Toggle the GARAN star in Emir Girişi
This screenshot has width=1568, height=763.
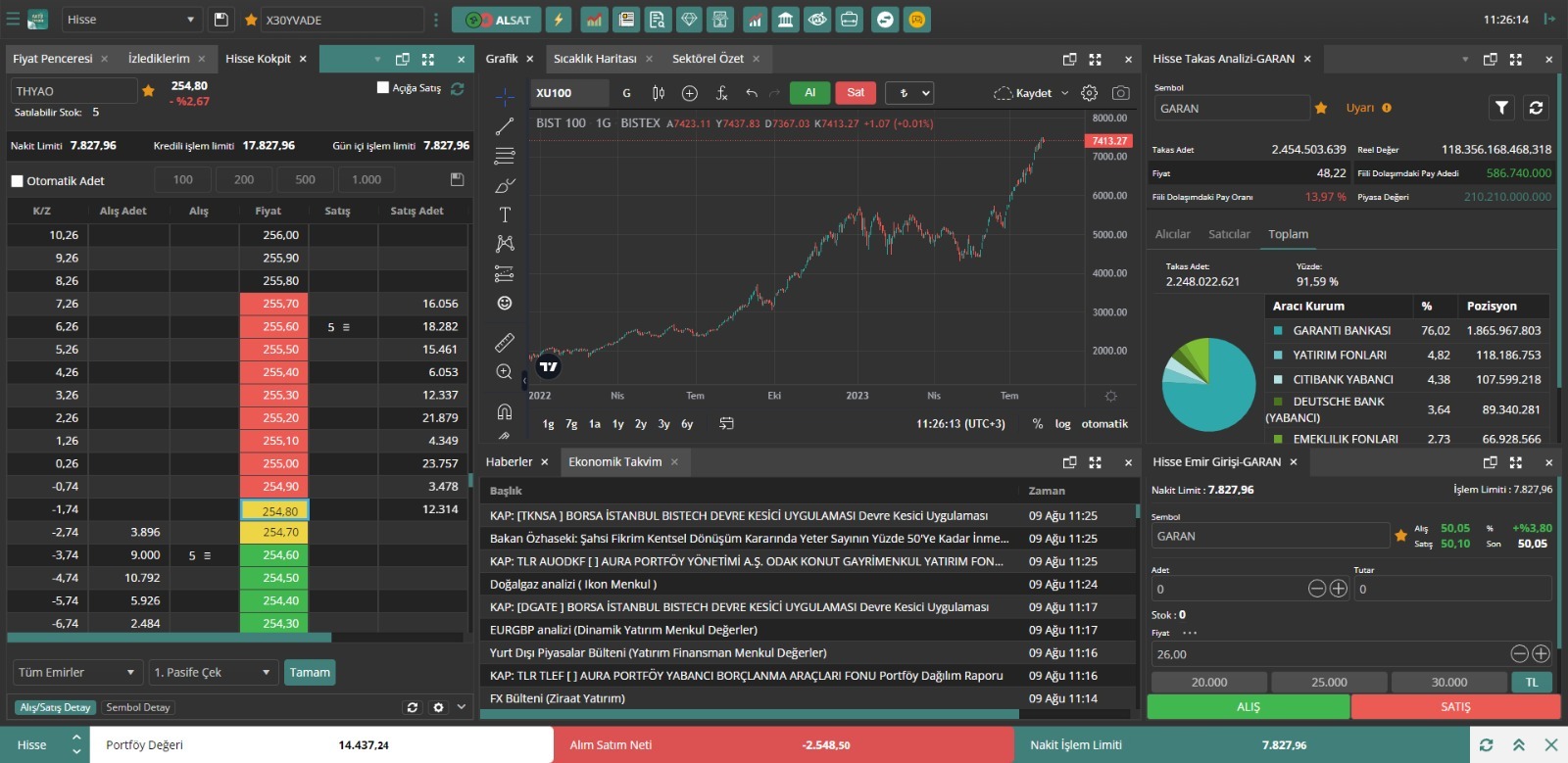pos(1400,536)
